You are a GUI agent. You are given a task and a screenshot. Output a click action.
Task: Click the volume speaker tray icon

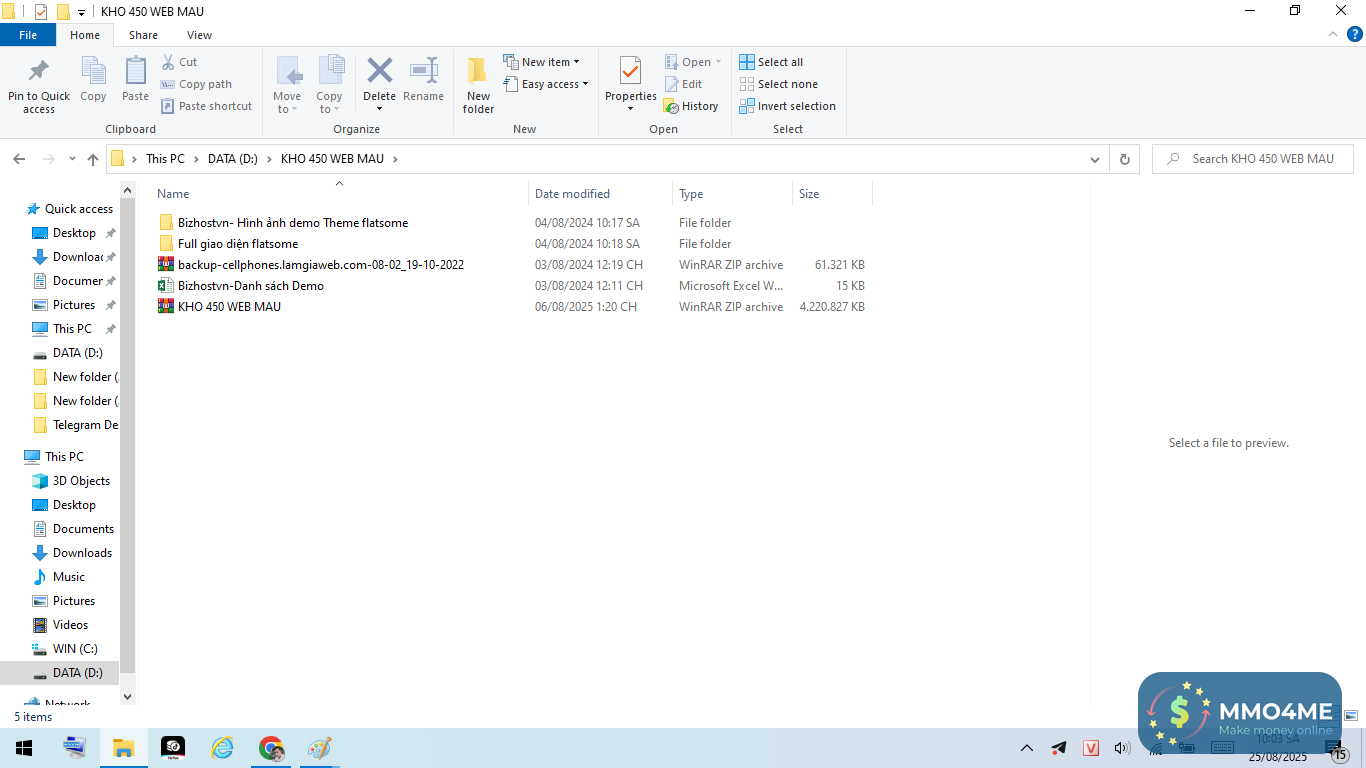click(x=1122, y=748)
